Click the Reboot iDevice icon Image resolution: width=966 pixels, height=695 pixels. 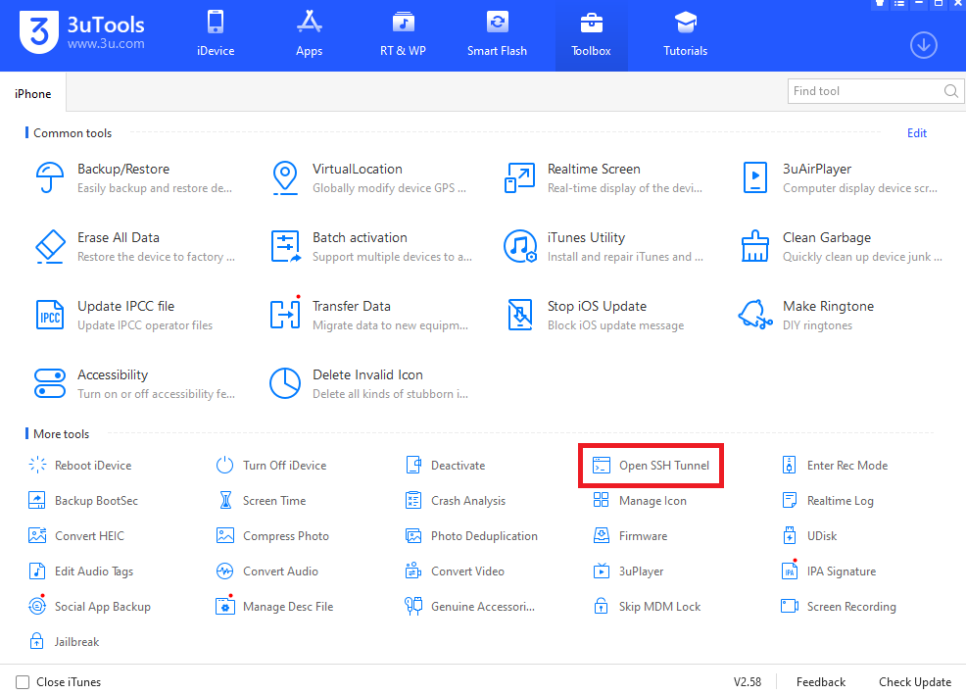click(38, 465)
